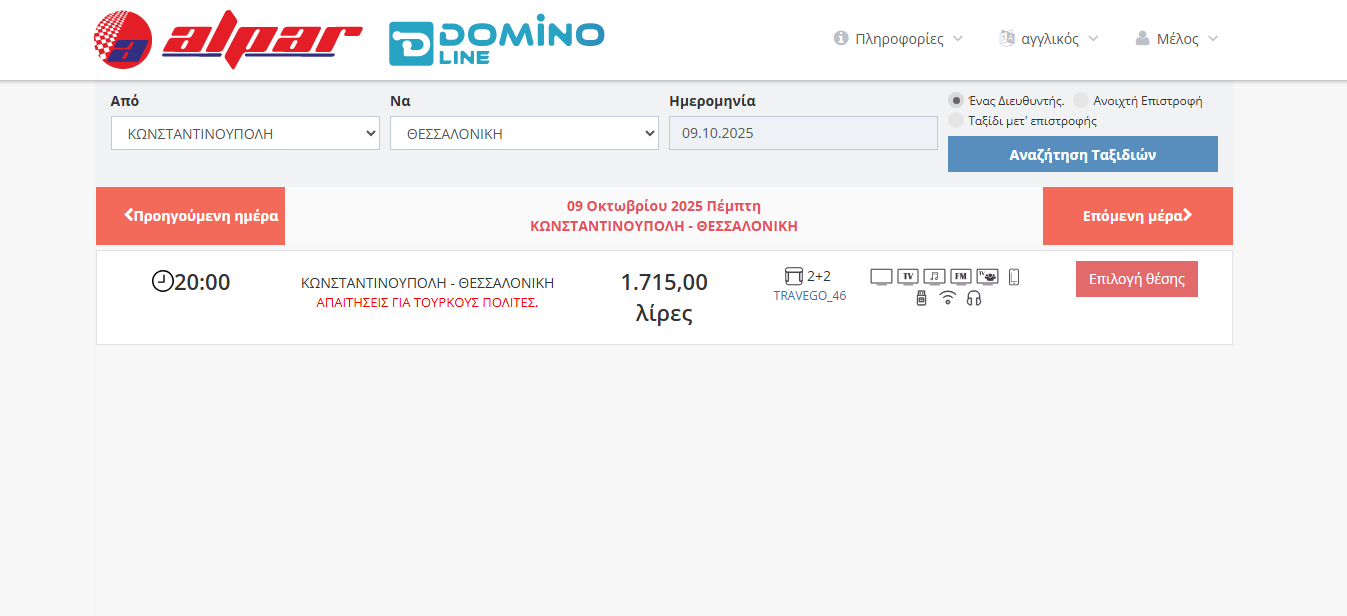The image size is (1347, 616).
Task: Click 'Επιλογή θέσης' for the 20:00 trip
Action: pos(1136,279)
